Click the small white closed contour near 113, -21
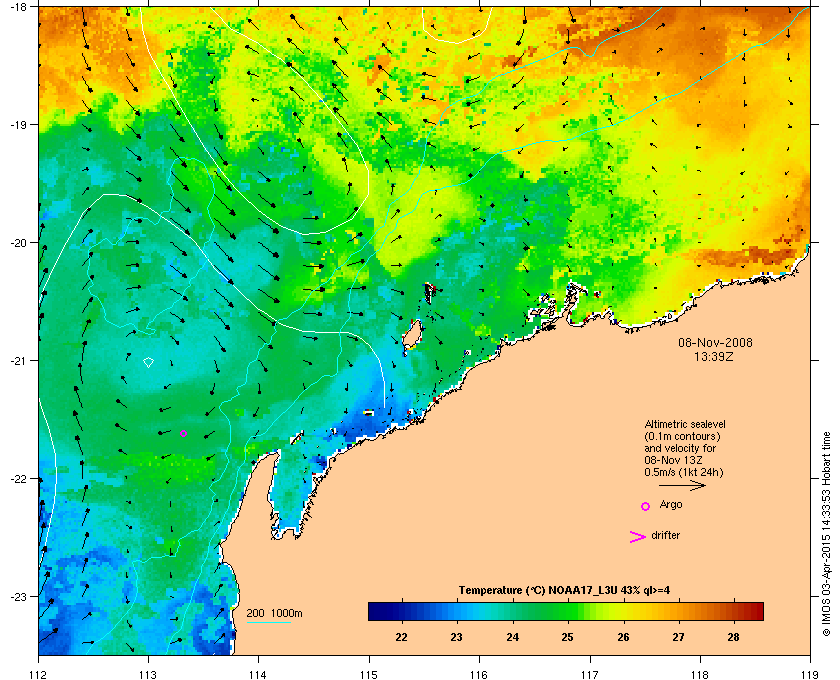The image size is (840, 680). (148, 363)
